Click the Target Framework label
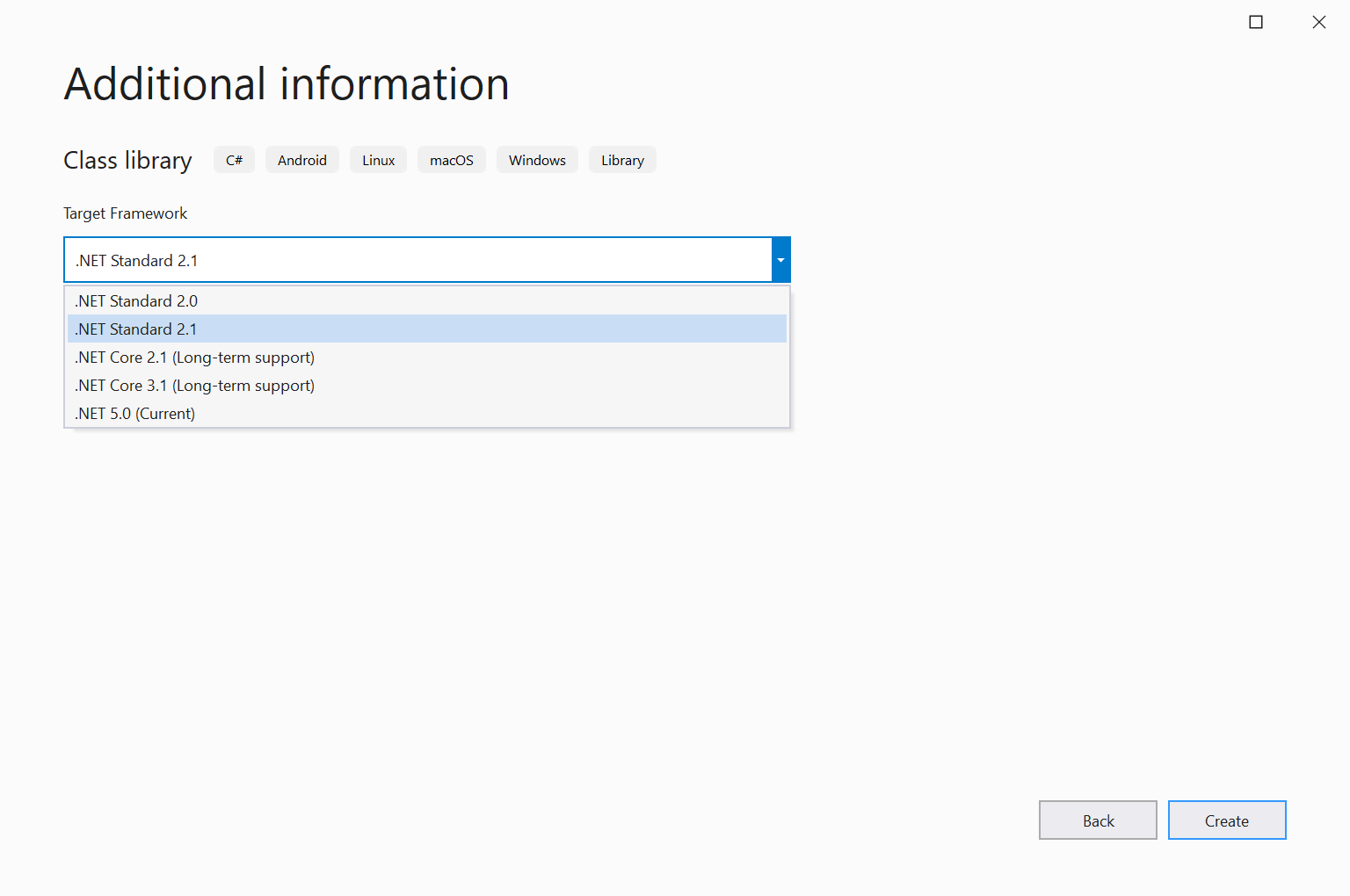The height and width of the screenshot is (896, 1350). (x=124, y=213)
